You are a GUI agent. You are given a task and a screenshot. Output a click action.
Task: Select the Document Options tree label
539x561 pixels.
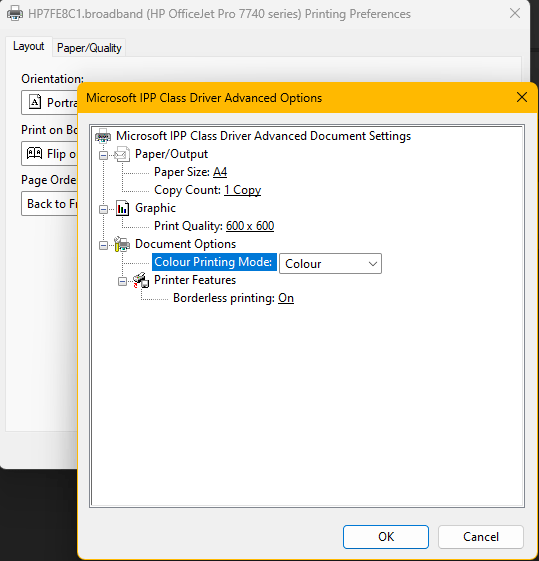tap(185, 244)
